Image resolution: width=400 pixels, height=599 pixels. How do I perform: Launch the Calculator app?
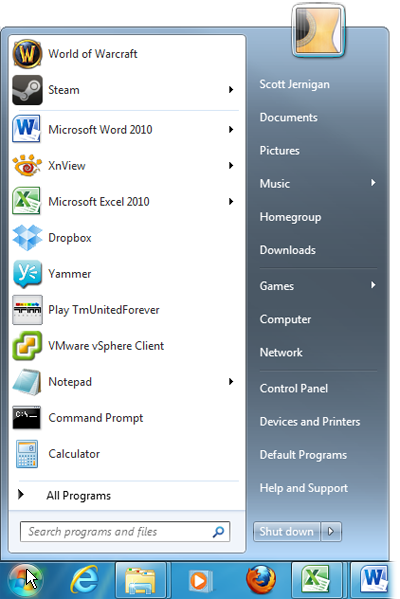[x=126, y=454]
